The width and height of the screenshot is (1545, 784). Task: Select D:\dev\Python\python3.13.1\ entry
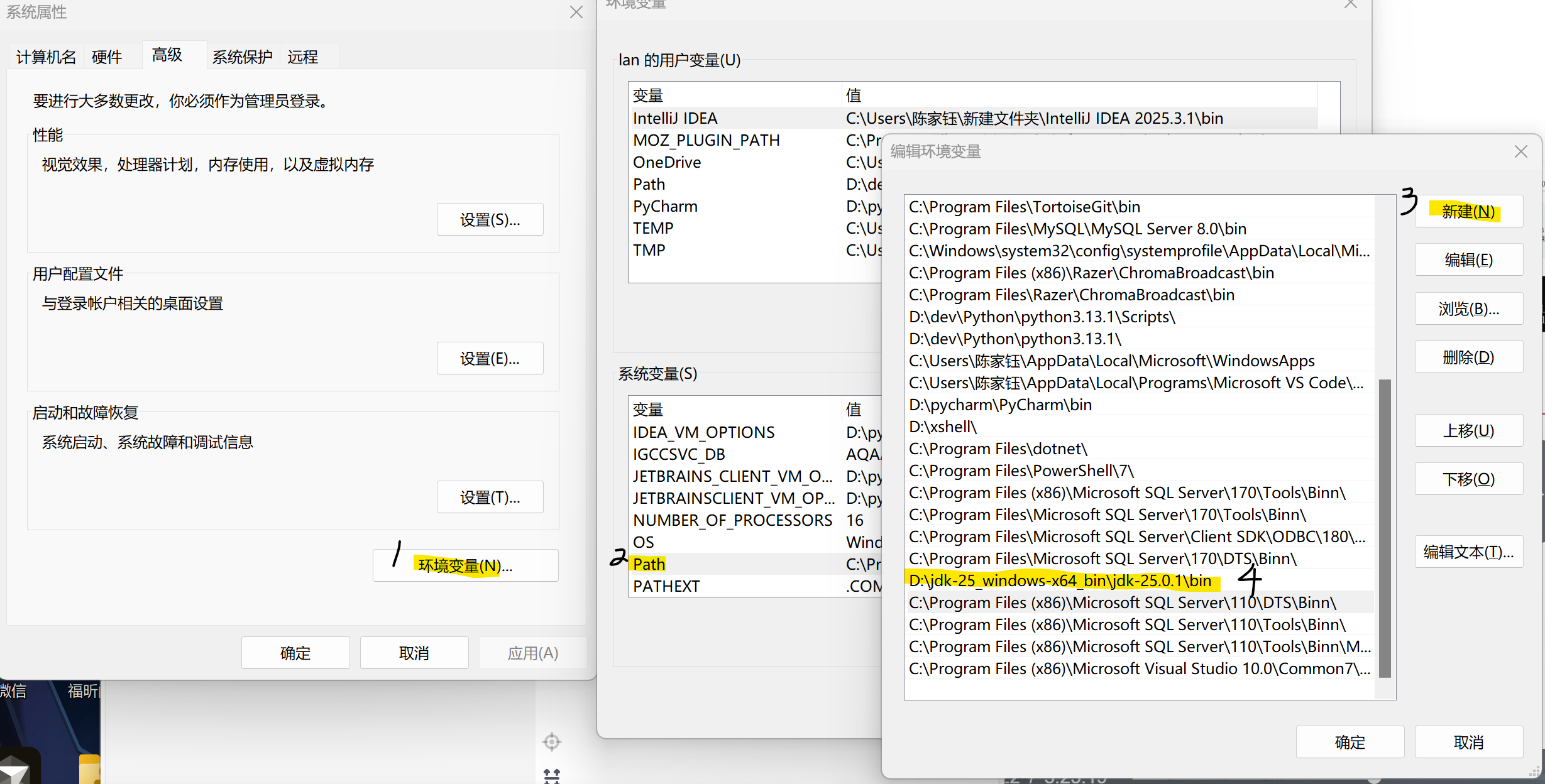[x=1140, y=339]
